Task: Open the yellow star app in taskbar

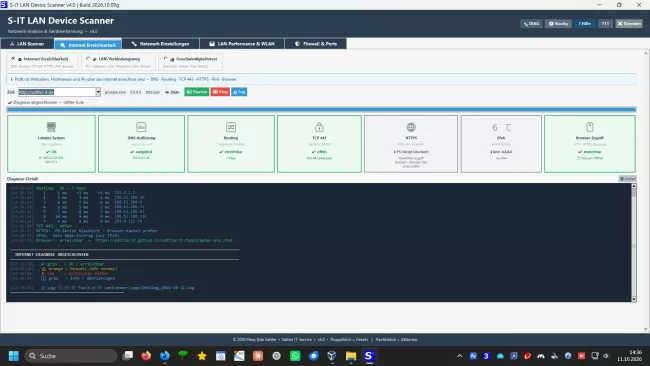Action: point(202,356)
